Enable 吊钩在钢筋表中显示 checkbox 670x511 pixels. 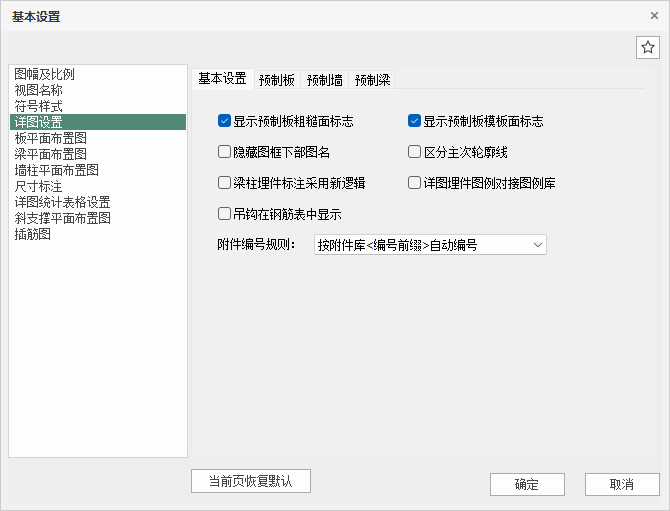click(x=224, y=214)
